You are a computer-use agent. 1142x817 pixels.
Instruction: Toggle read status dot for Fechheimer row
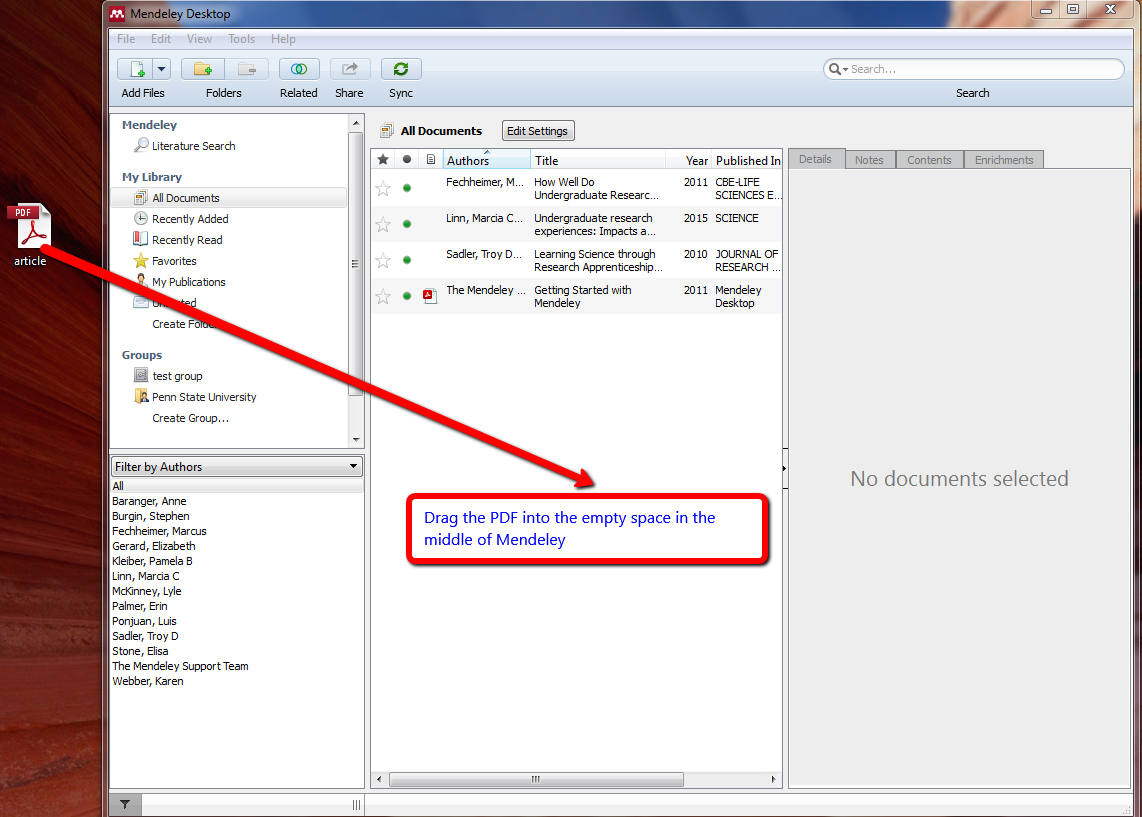(407, 189)
